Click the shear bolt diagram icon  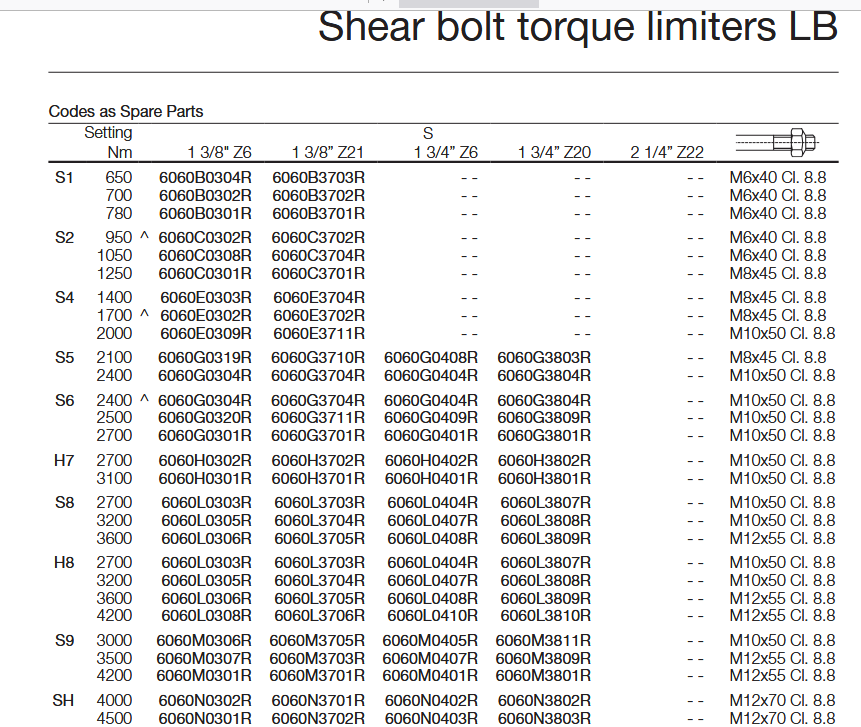(778, 141)
